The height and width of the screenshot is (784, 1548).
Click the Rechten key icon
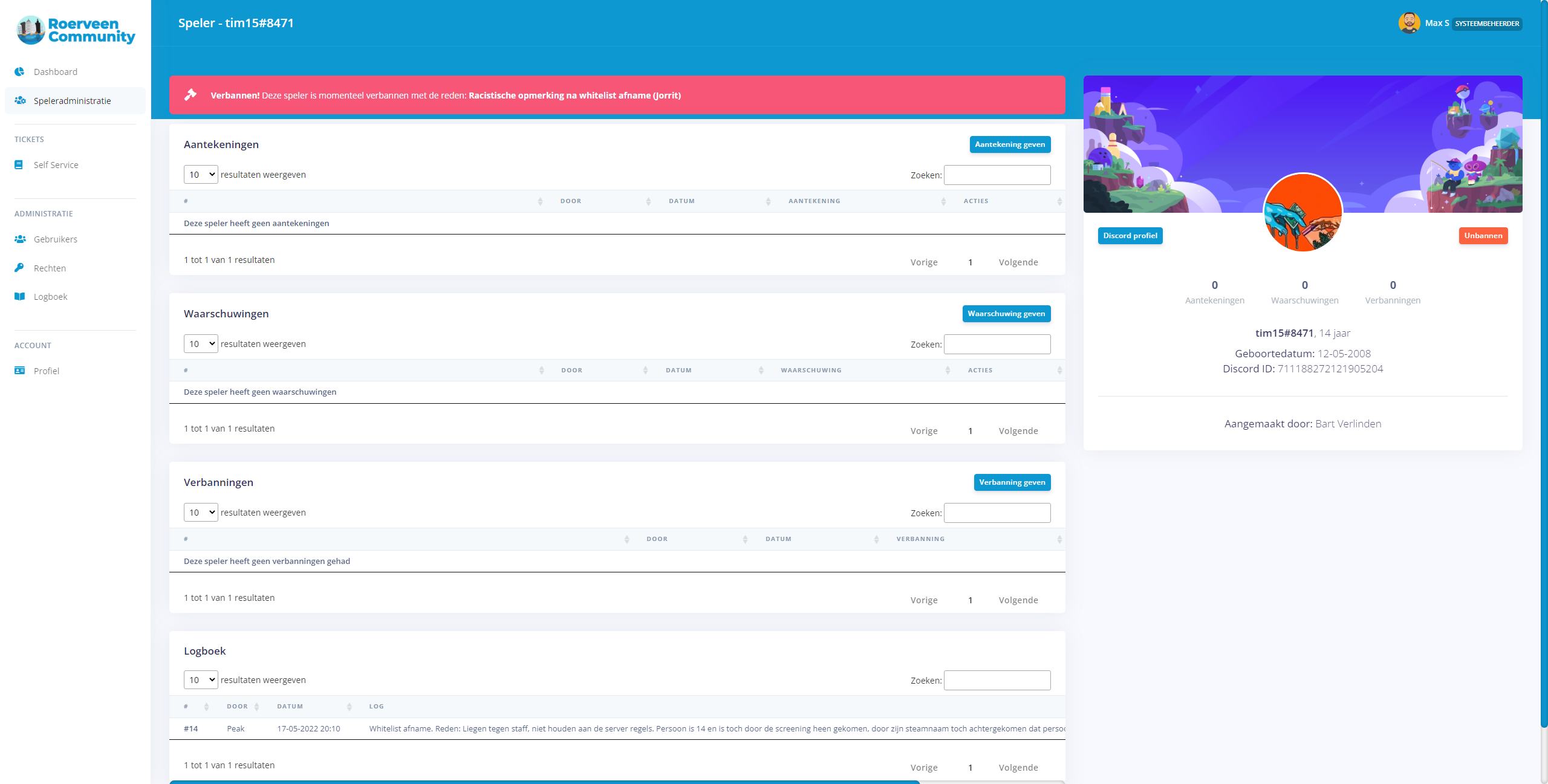coord(19,267)
